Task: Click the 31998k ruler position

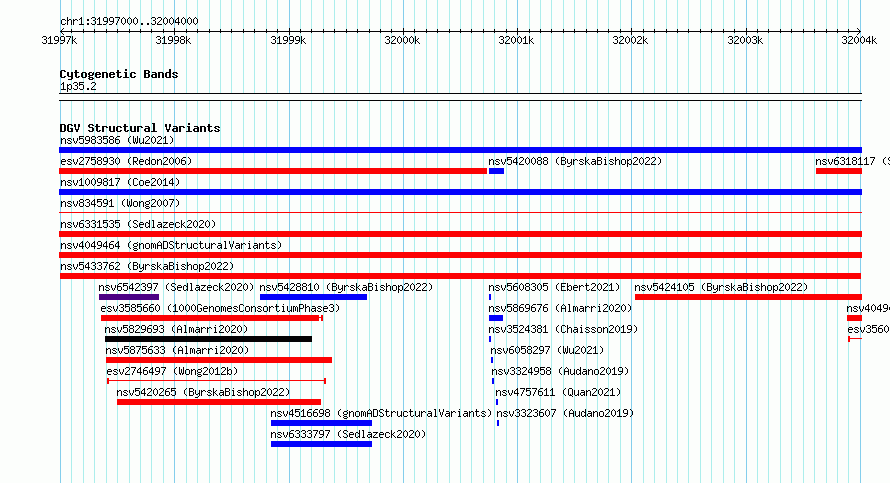Action: [173, 40]
